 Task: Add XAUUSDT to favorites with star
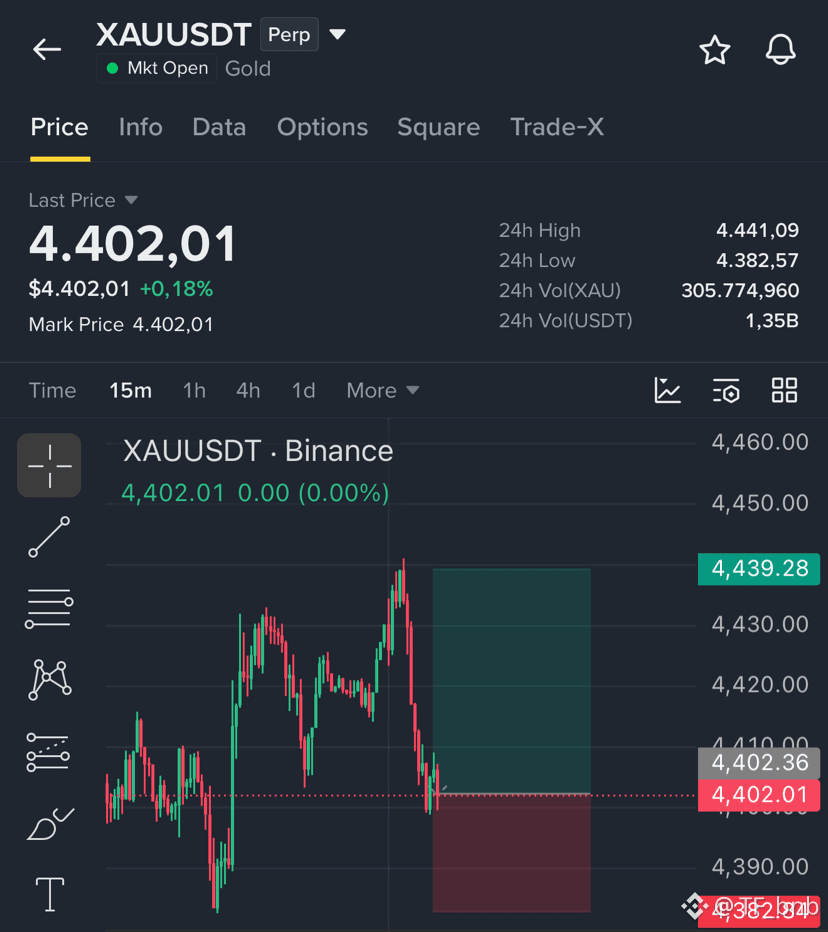pos(714,50)
